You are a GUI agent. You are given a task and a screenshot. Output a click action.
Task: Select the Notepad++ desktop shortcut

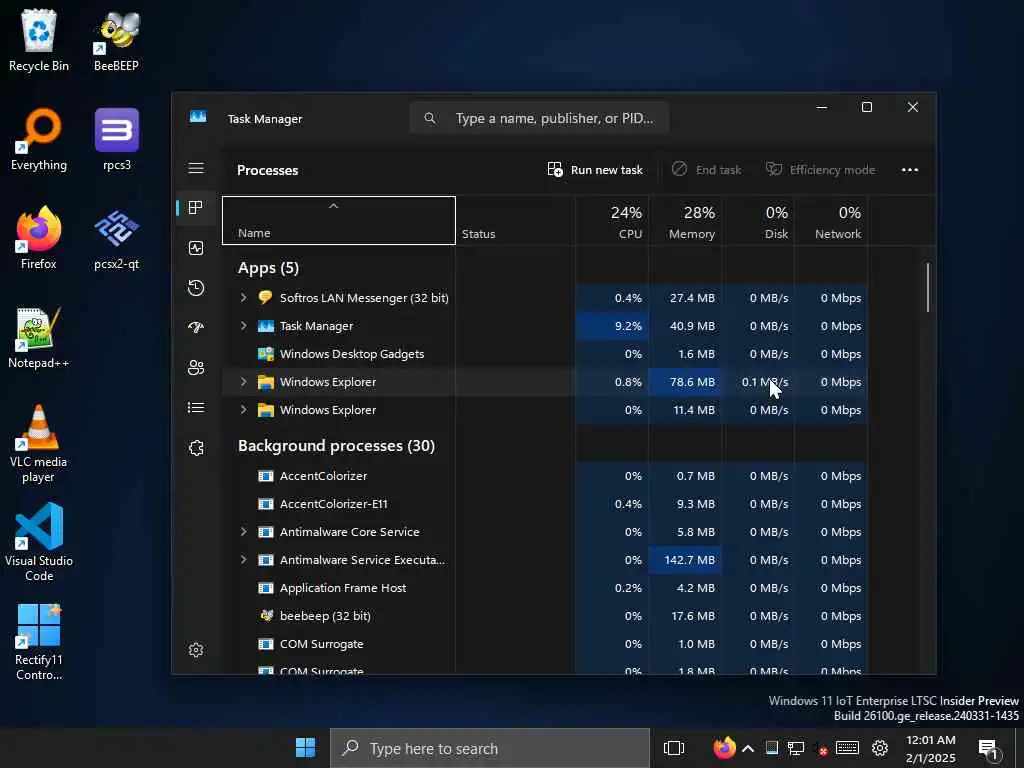(39, 338)
